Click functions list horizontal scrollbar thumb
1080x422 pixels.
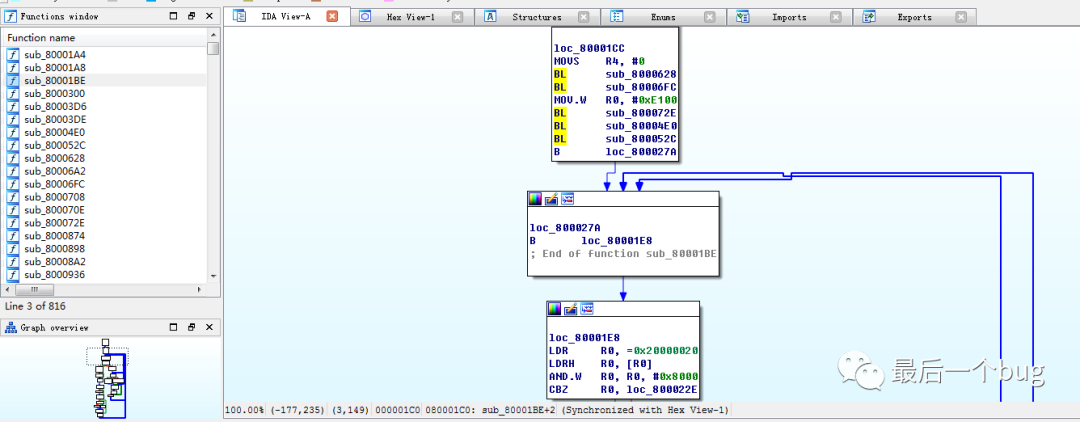(x=34, y=290)
